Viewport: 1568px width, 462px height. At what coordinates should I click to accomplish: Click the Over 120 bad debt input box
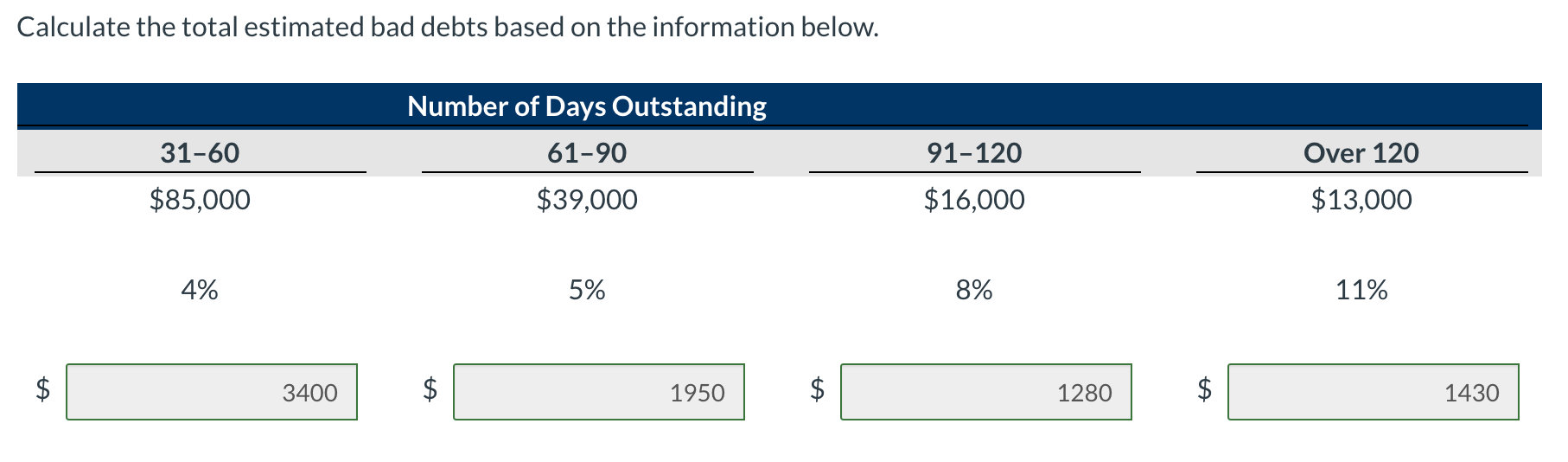click(1374, 392)
